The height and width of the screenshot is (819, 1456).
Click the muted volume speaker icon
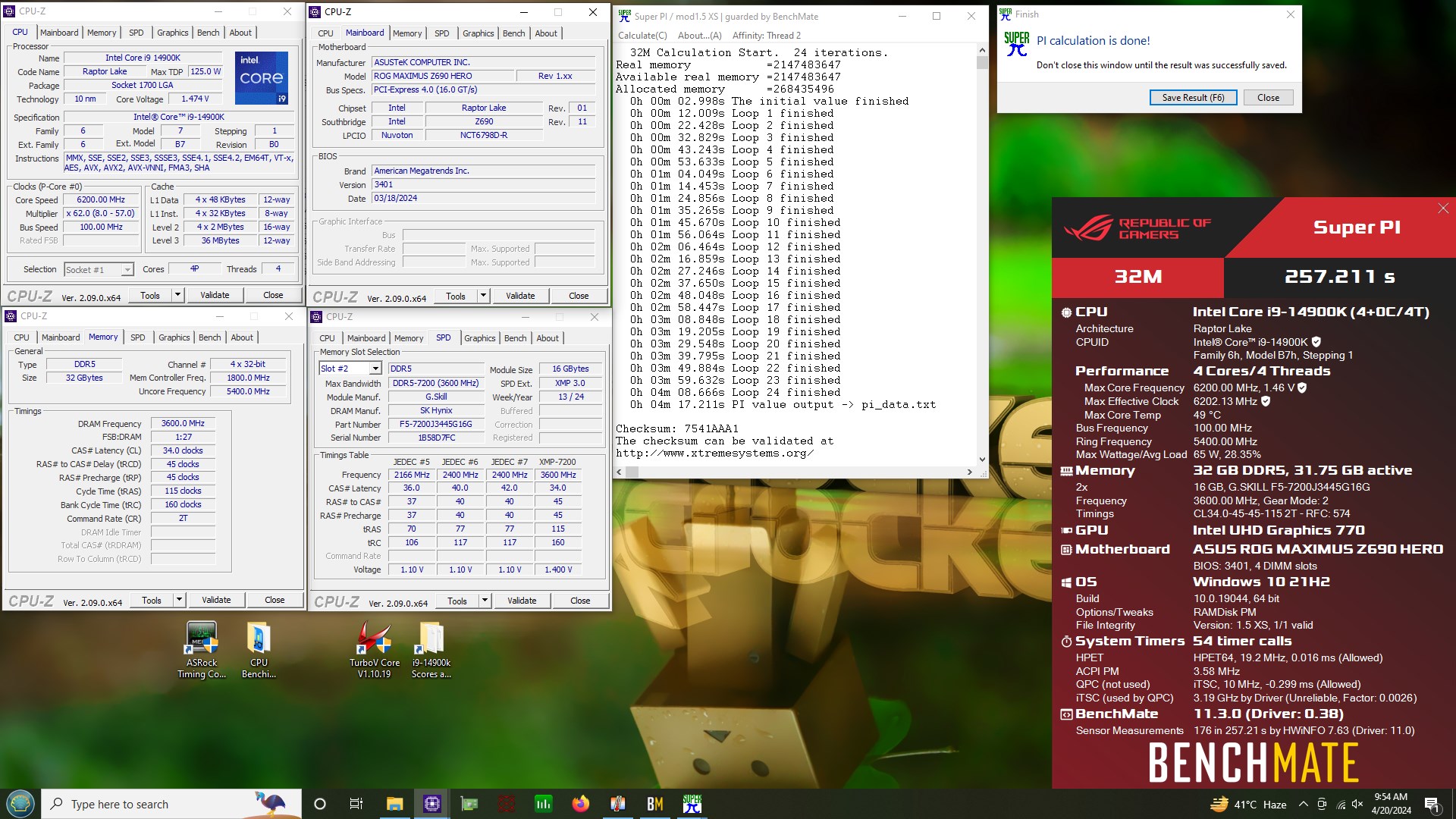[1358, 805]
